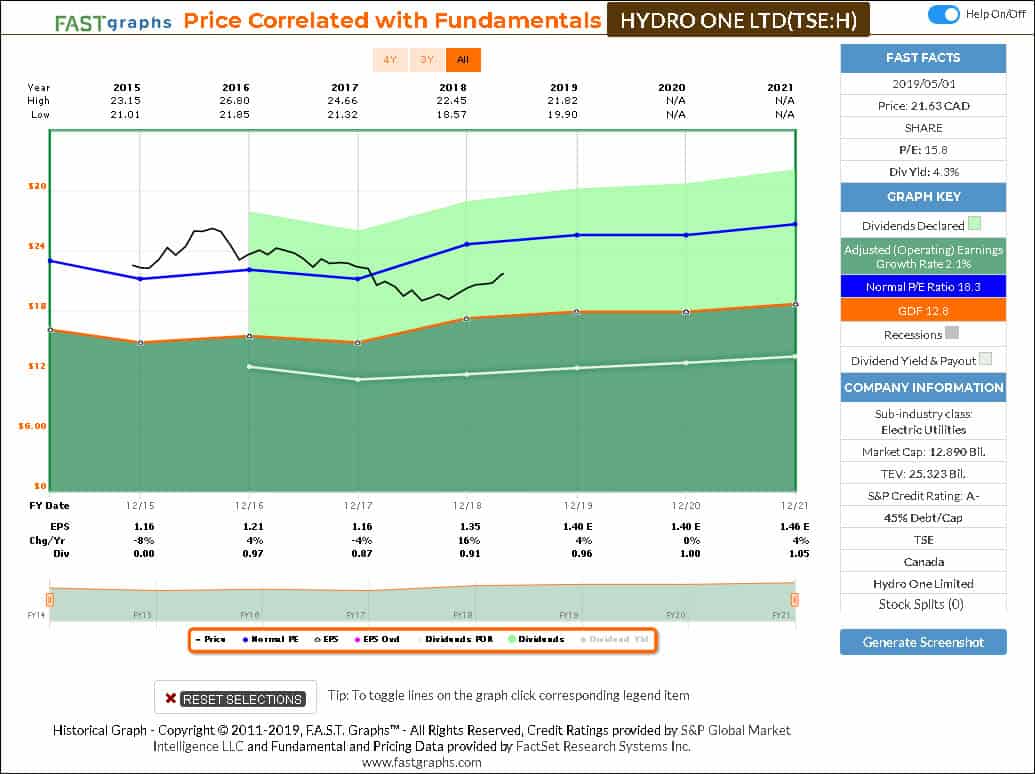Click the Generate Screenshot button
Screen dimensions: 1035x774
pyautogui.click(x=923, y=642)
